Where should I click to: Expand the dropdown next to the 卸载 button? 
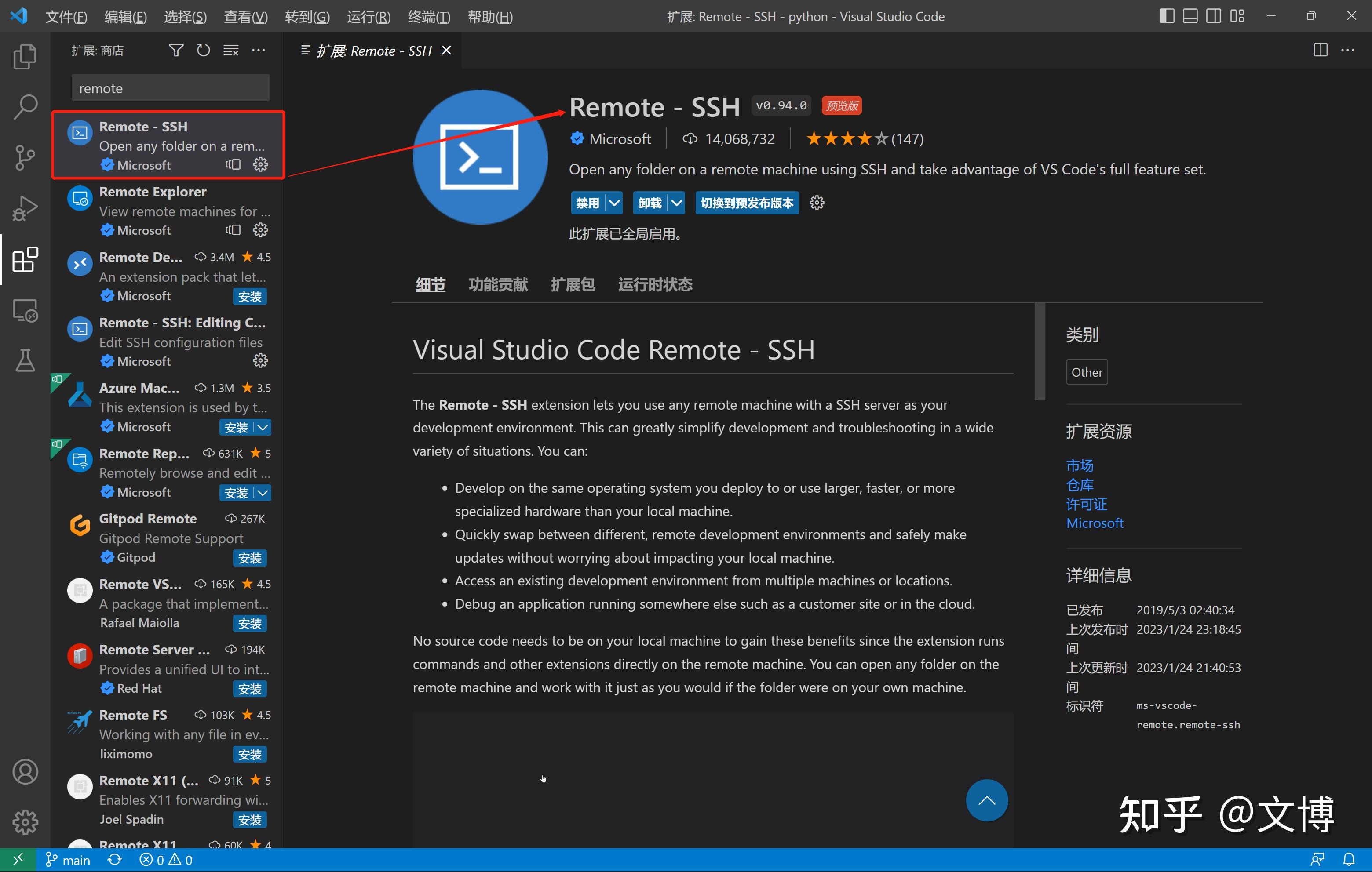pyautogui.click(x=677, y=203)
